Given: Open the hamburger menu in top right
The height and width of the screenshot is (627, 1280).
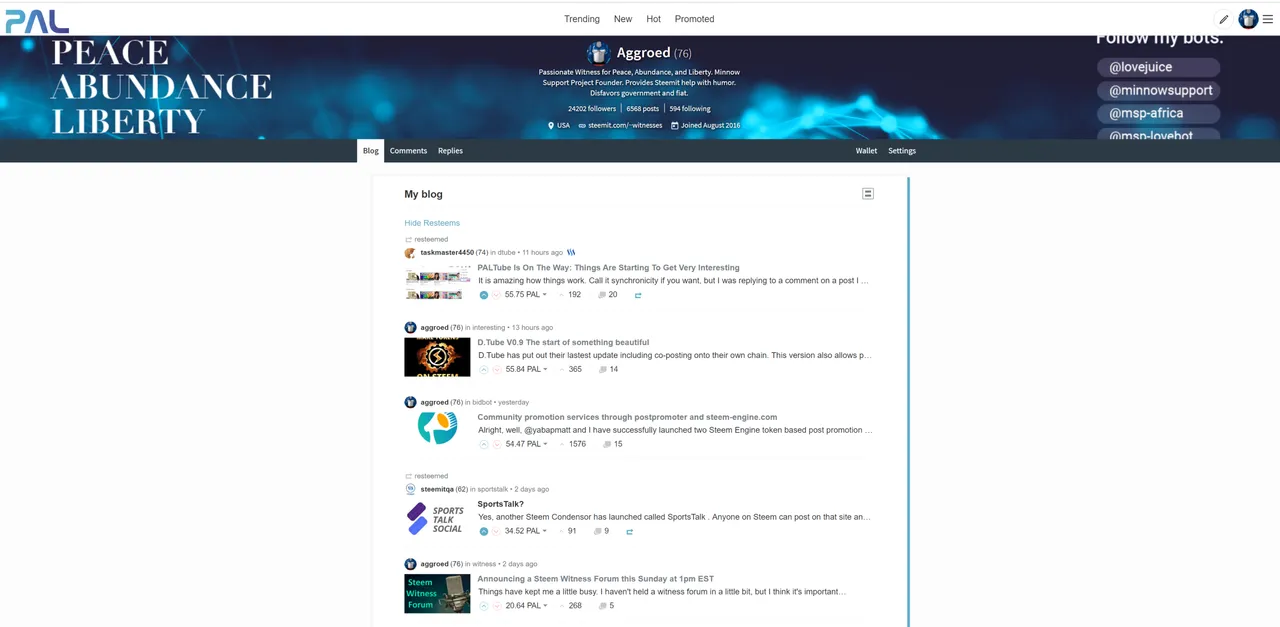Looking at the screenshot, I should [x=1267, y=19].
